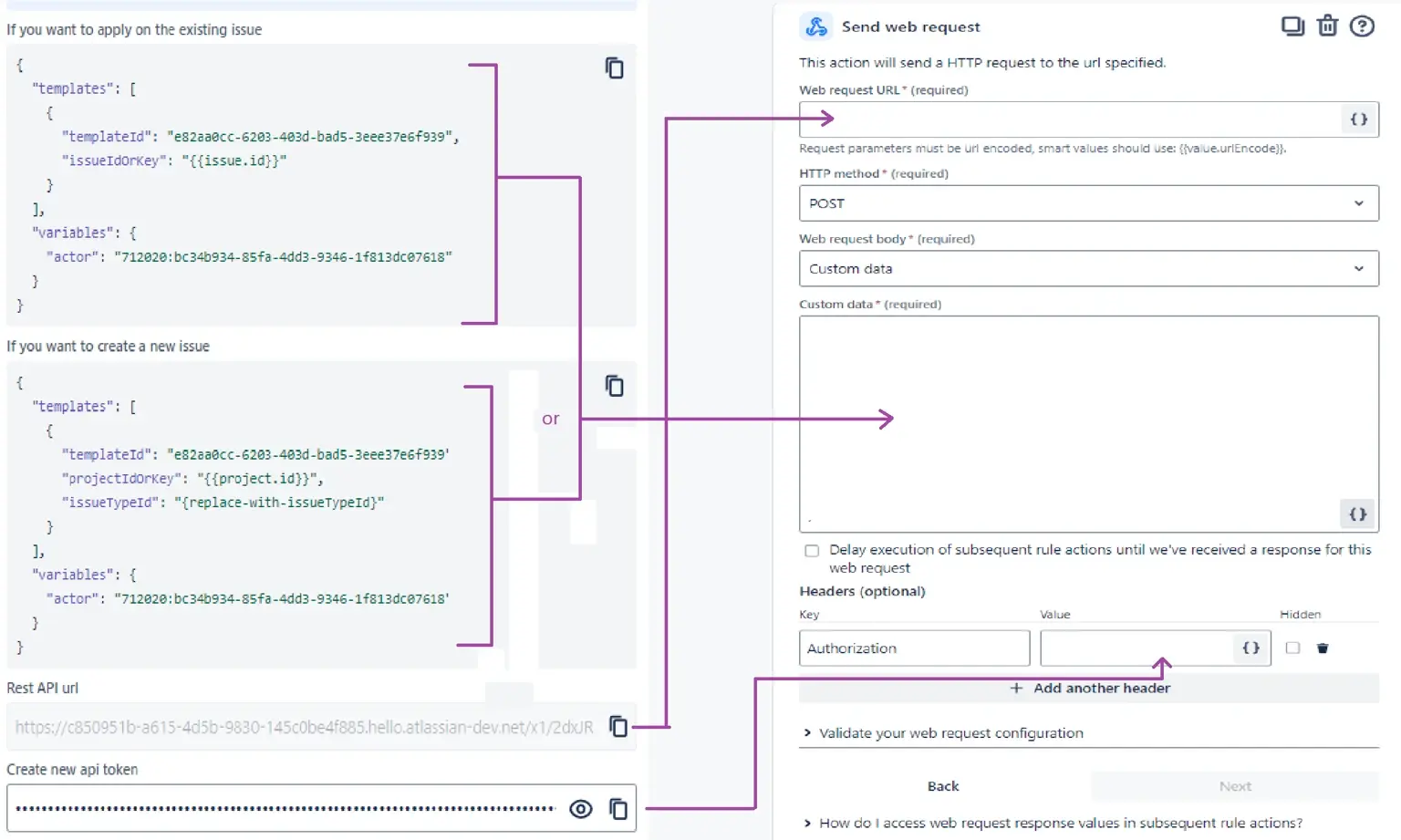
Task: Remove the Authorization header row
Action: [1322, 648]
